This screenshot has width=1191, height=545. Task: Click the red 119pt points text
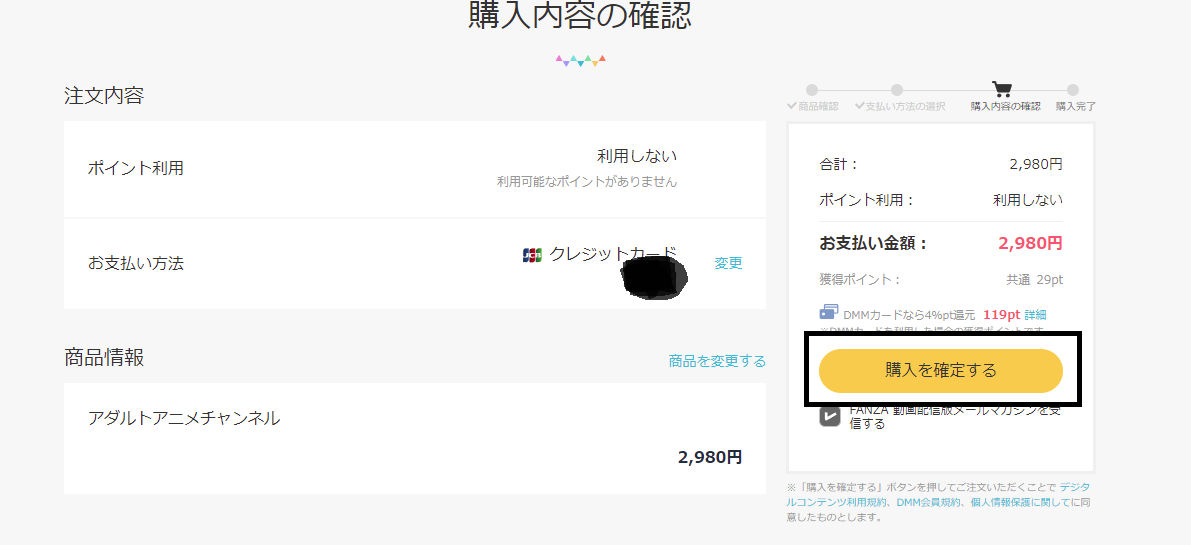[1001, 314]
